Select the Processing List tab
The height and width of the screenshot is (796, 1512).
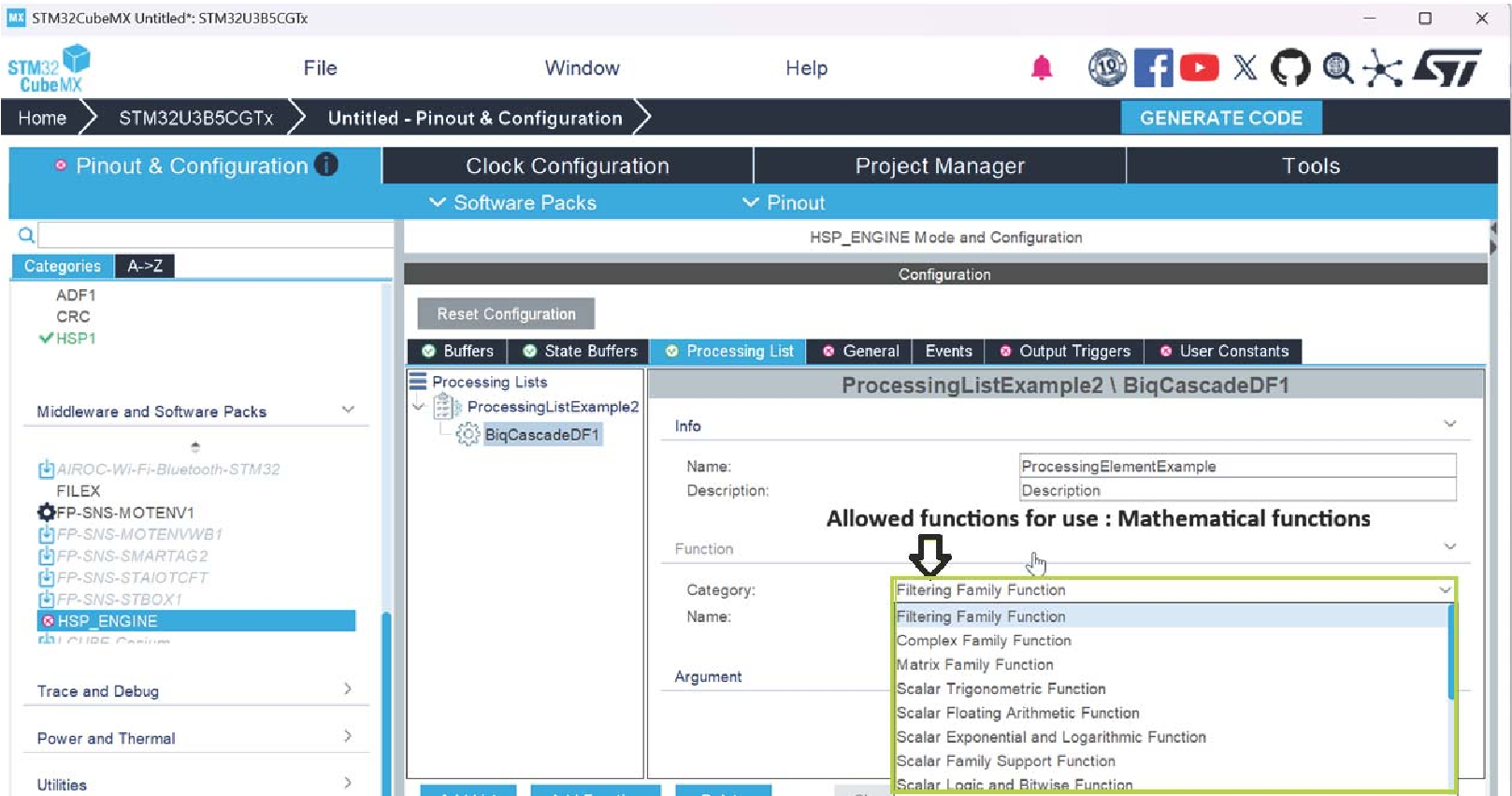728,351
